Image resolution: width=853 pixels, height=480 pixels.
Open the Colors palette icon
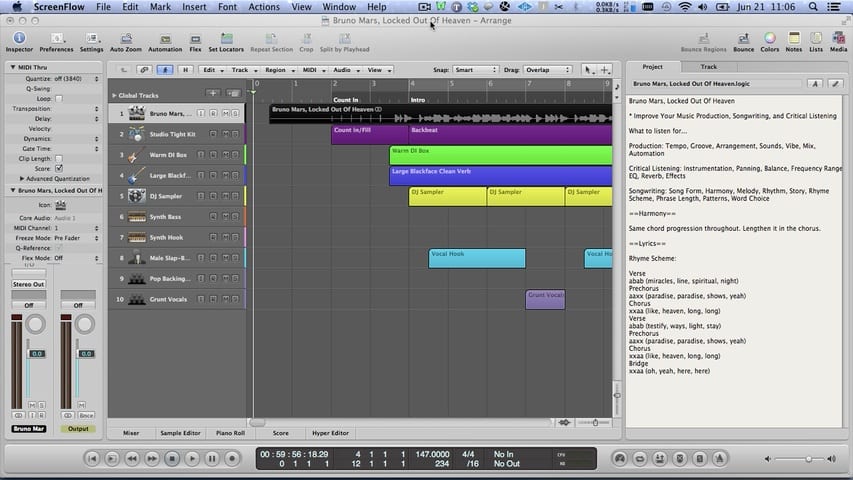click(769, 38)
